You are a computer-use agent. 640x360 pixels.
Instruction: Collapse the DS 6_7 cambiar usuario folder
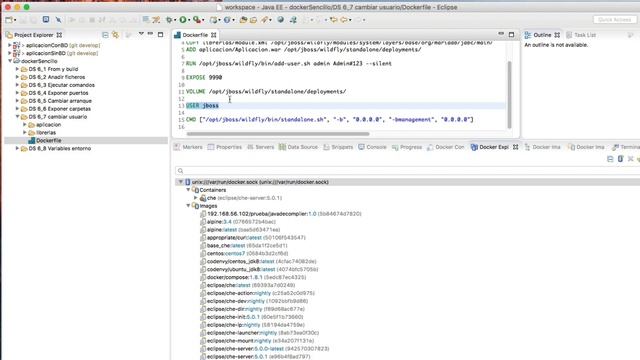pos(18,117)
